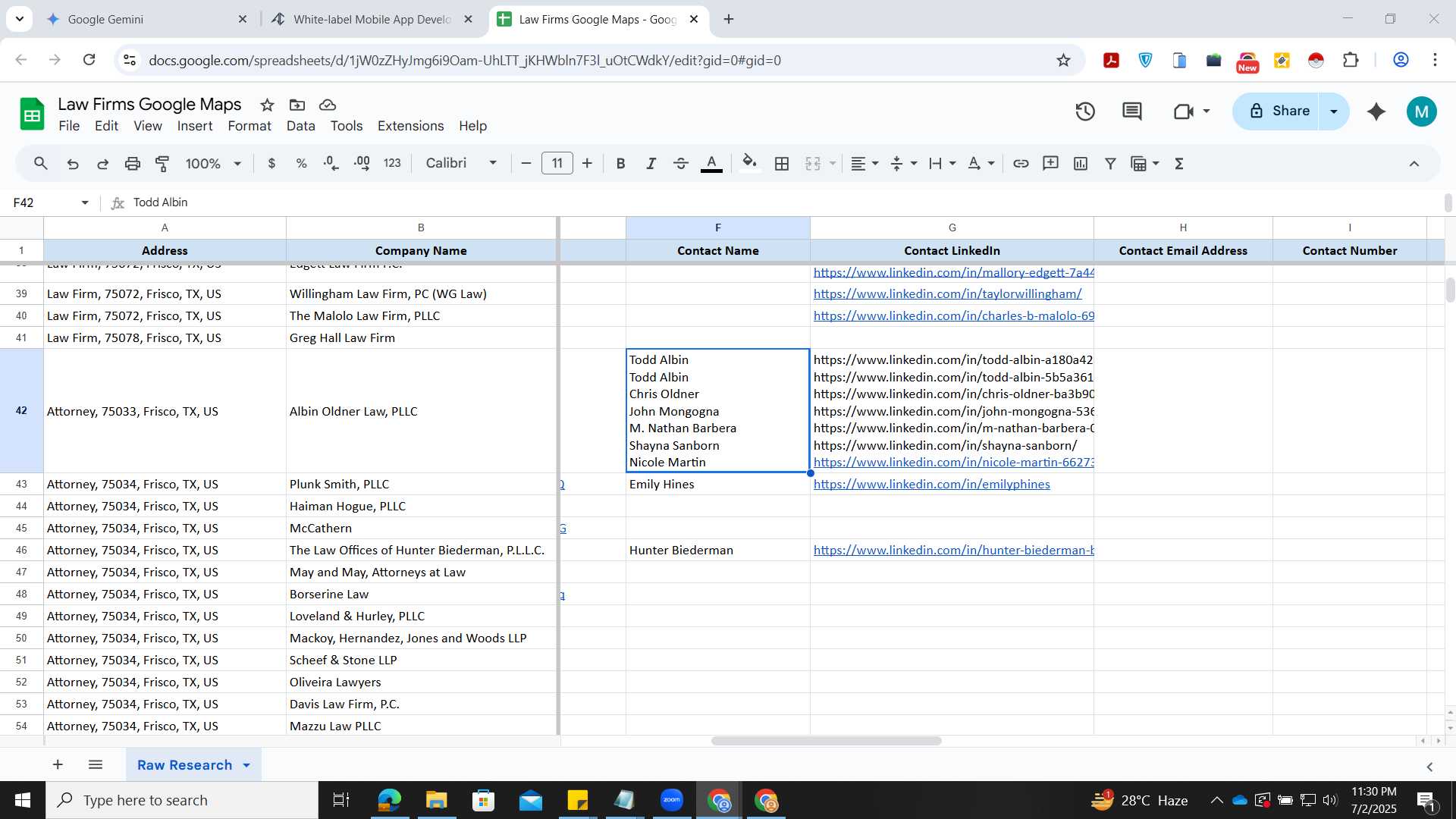1456x819 pixels.
Task: Click the Insert chart icon
Action: click(x=1081, y=164)
